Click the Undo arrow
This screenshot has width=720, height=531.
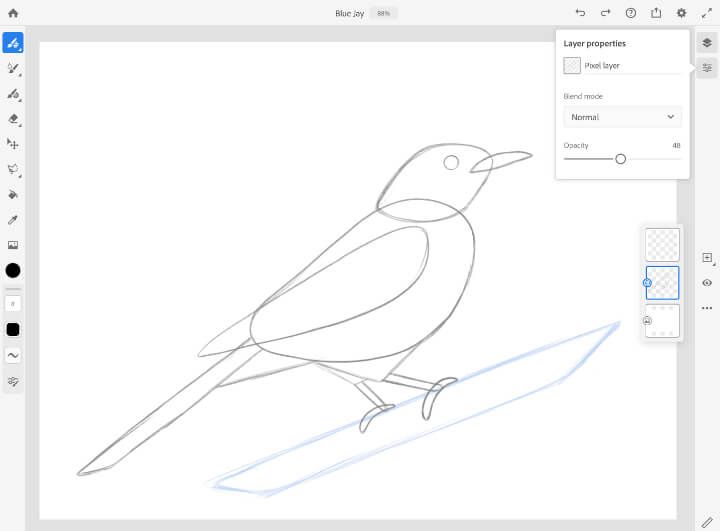click(580, 13)
